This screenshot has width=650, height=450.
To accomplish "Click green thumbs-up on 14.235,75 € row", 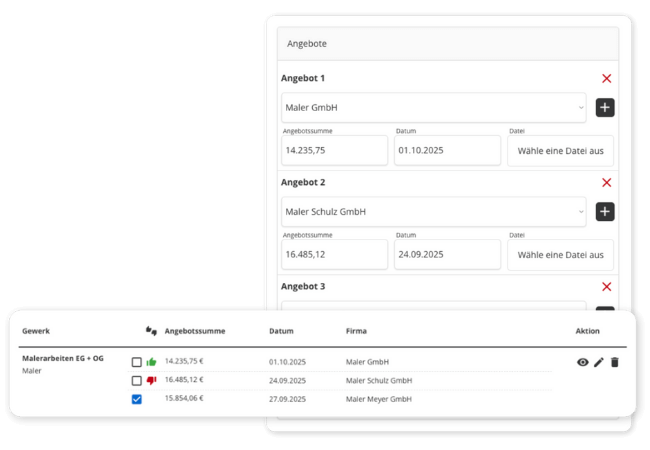I will click(152, 362).
